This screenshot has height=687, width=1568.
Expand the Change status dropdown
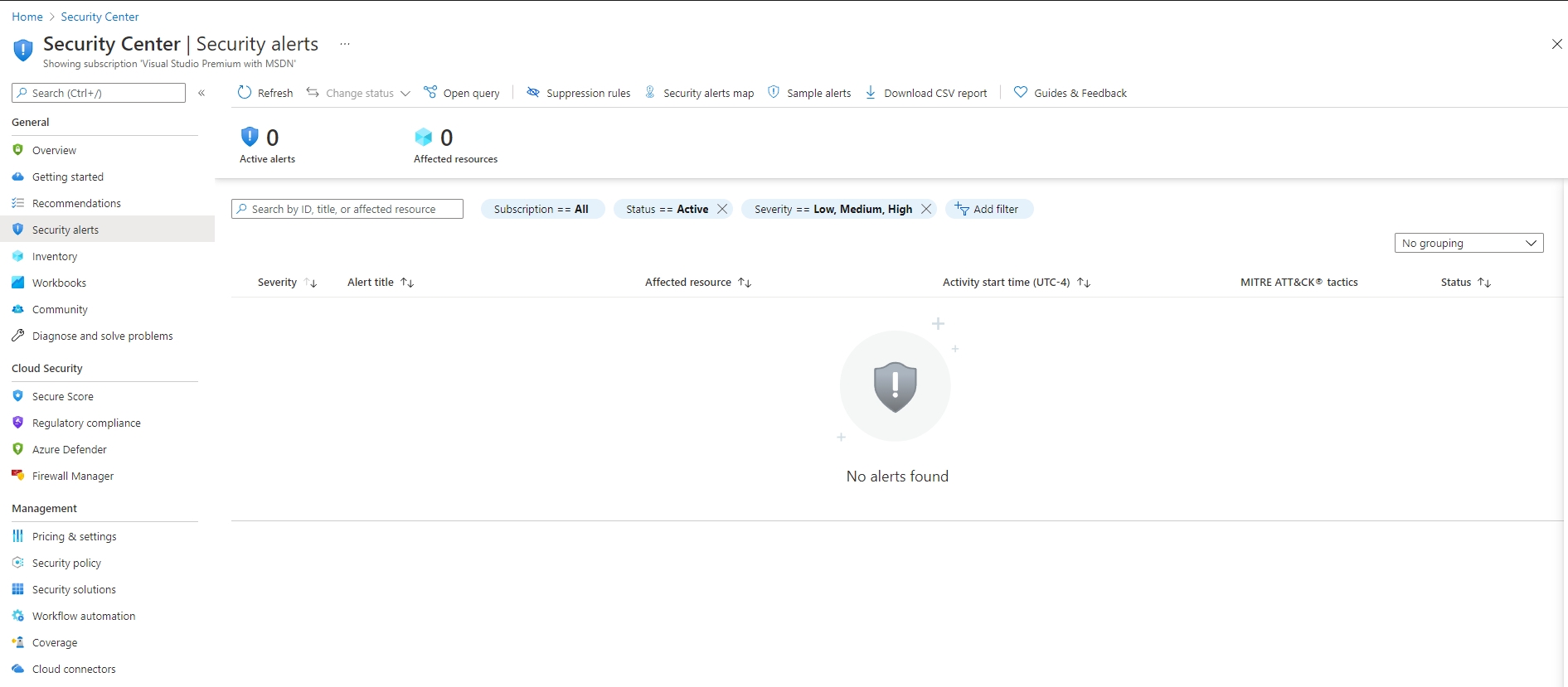tap(405, 94)
